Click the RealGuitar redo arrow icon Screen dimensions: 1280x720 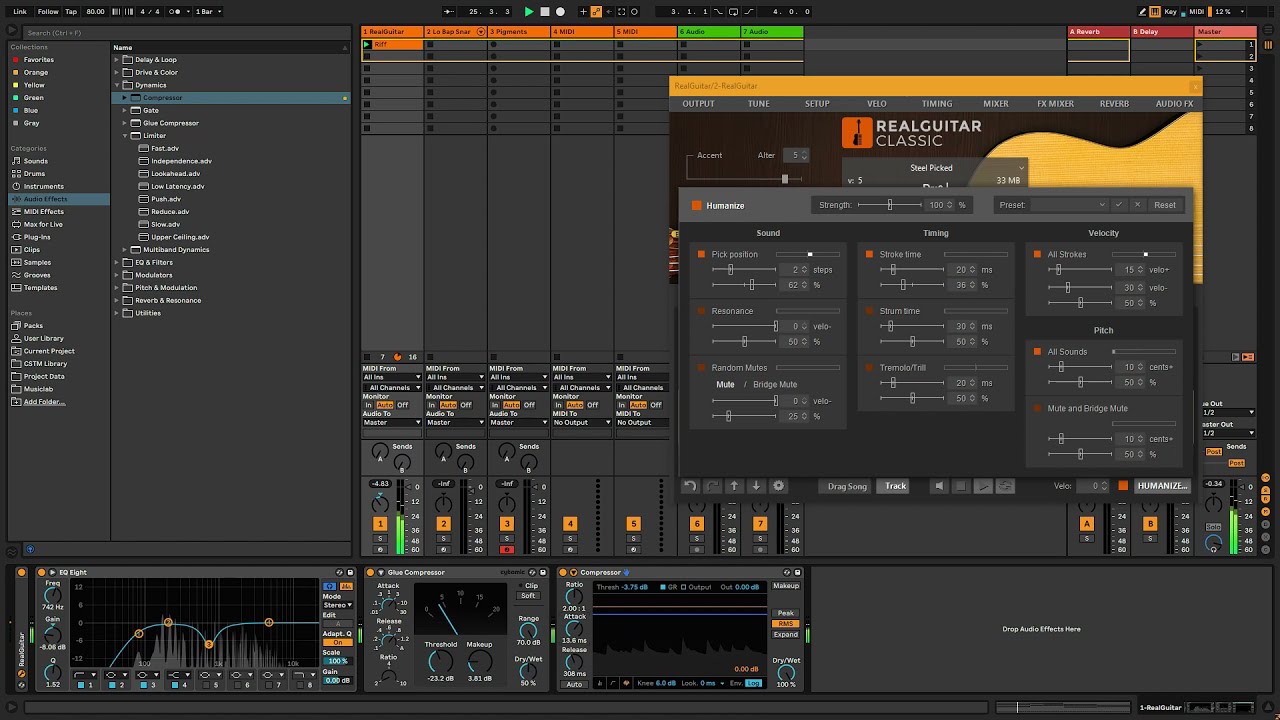tap(712, 486)
